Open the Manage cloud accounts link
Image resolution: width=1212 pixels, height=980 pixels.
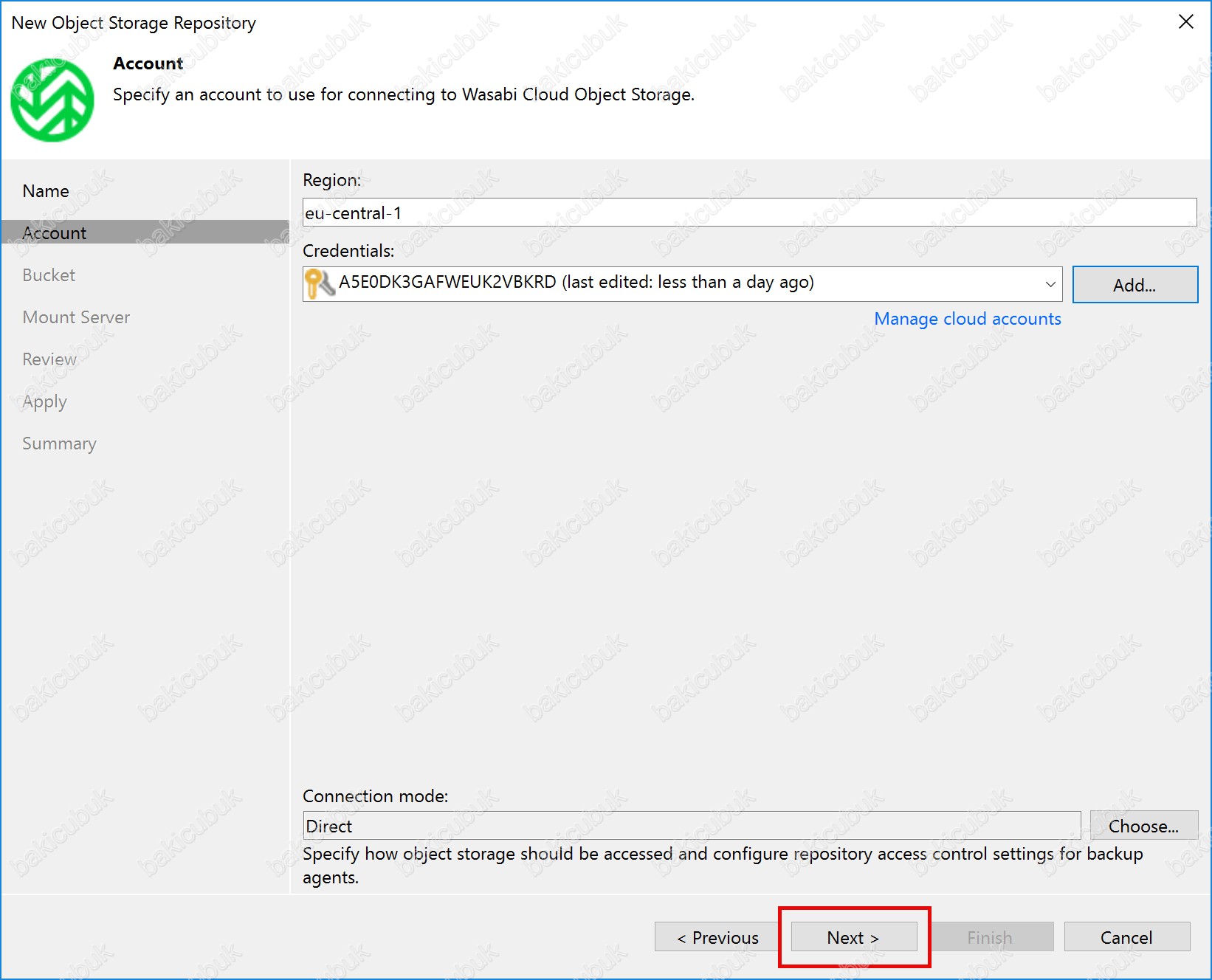[967, 319]
